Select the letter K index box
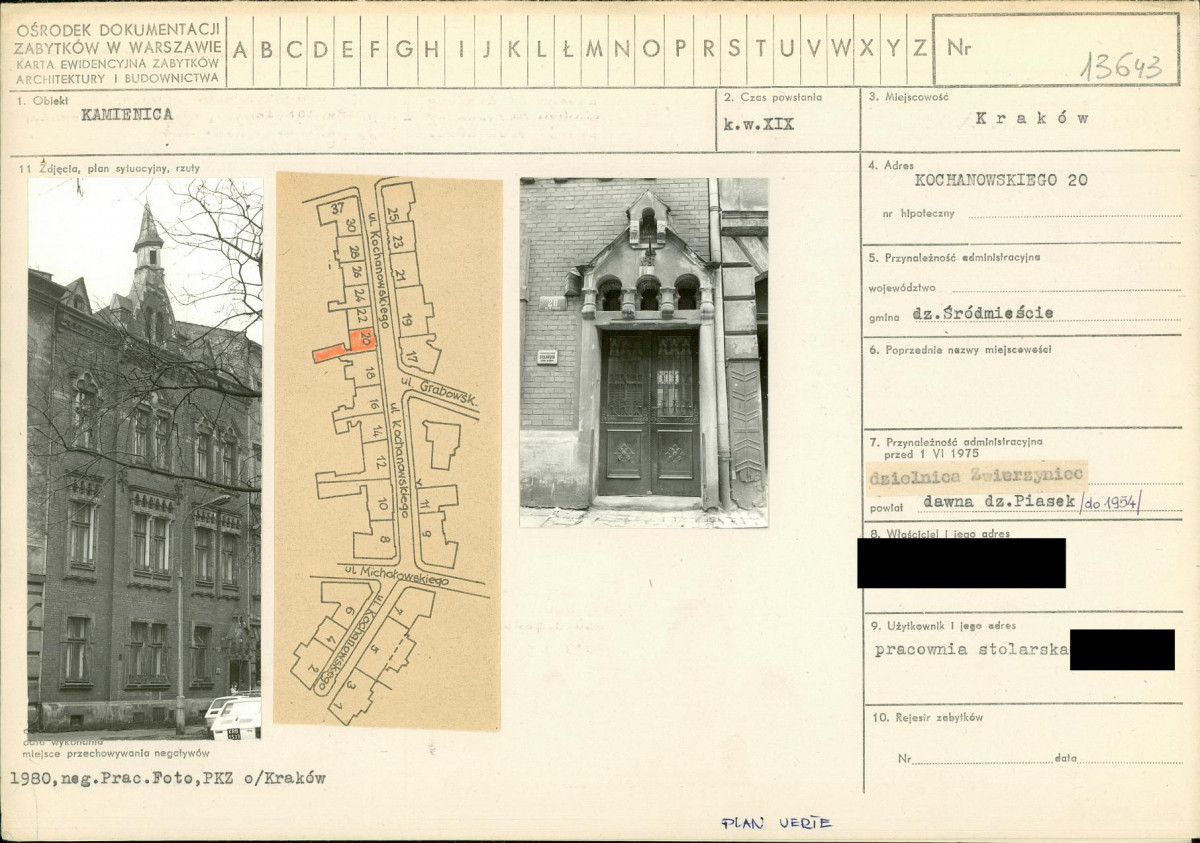The height and width of the screenshot is (843, 1200). [x=514, y=49]
